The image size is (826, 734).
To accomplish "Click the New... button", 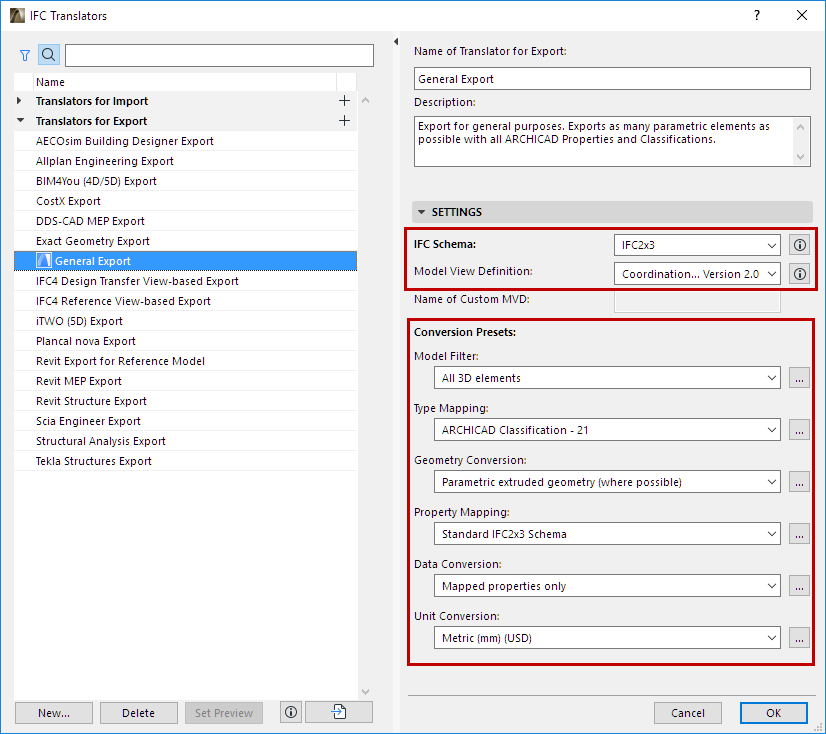I will [54, 713].
